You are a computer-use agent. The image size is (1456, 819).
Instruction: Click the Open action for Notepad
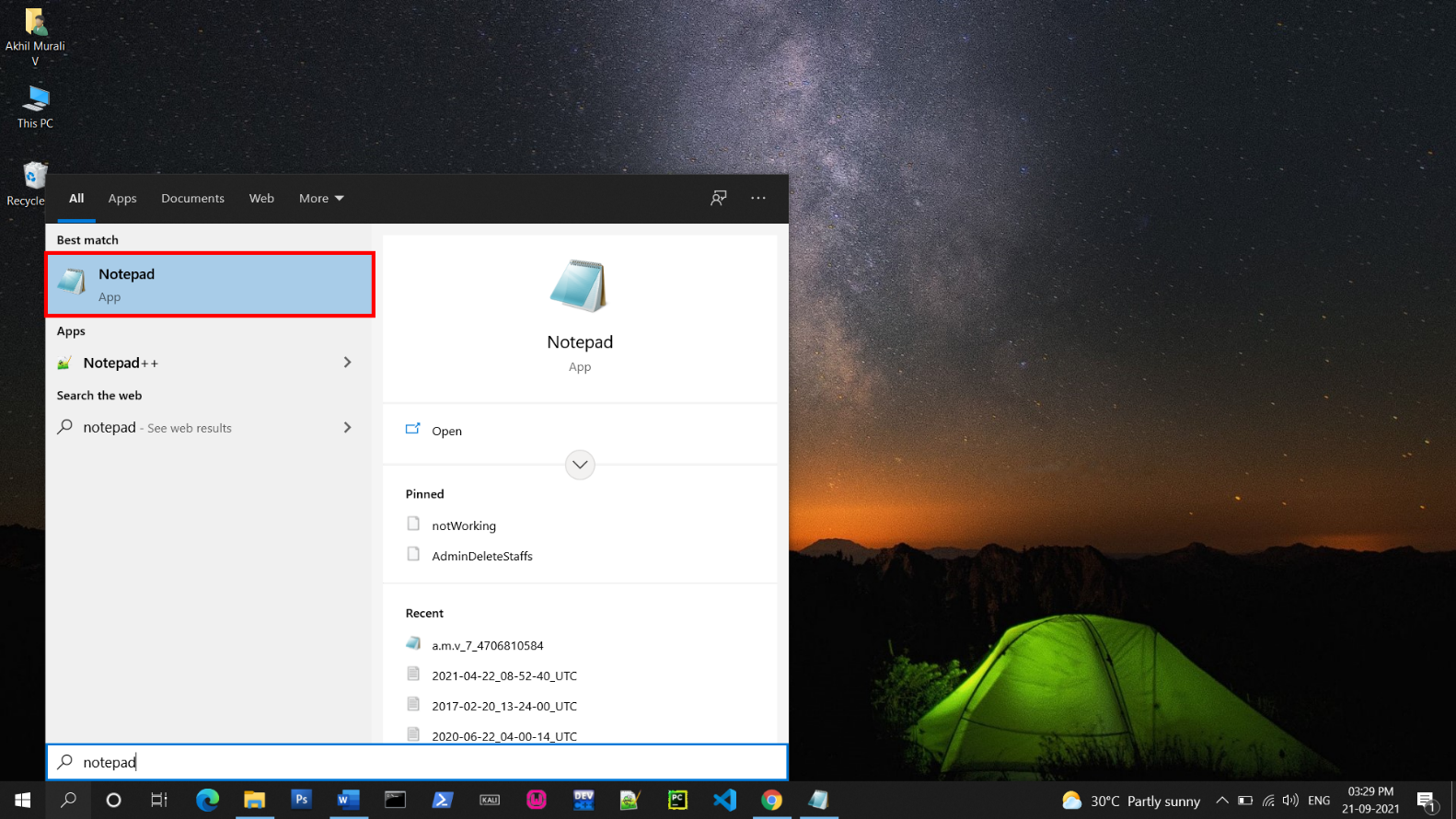[446, 431]
